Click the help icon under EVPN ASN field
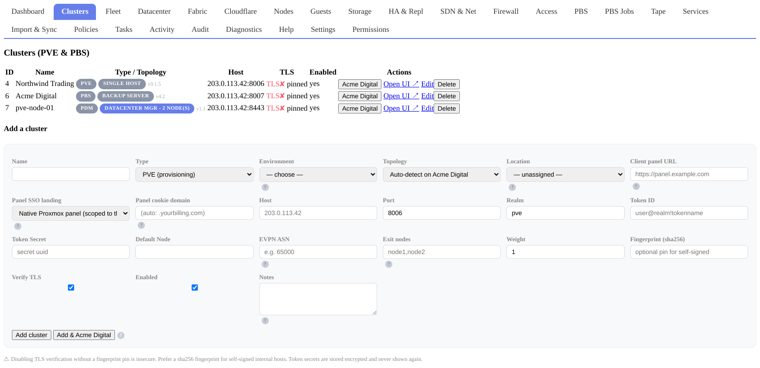 (x=265, y=264)
